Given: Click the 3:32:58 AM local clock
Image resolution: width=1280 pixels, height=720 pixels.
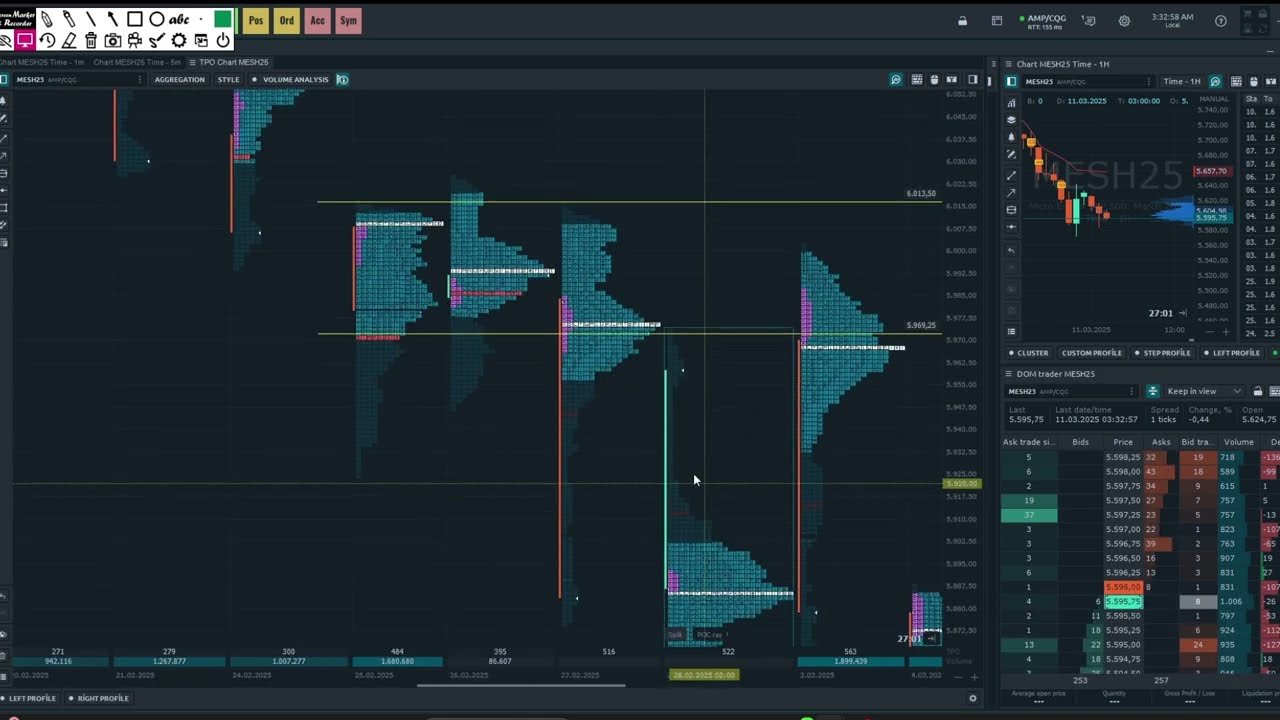Looking at the screenshot, I should tap(1172, 20).
